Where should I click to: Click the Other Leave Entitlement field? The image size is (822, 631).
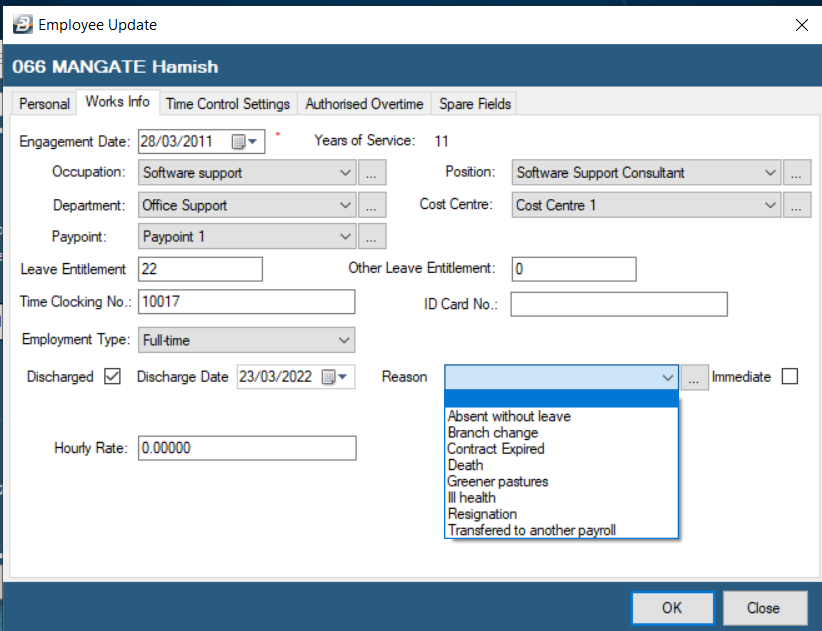[574, 269]
